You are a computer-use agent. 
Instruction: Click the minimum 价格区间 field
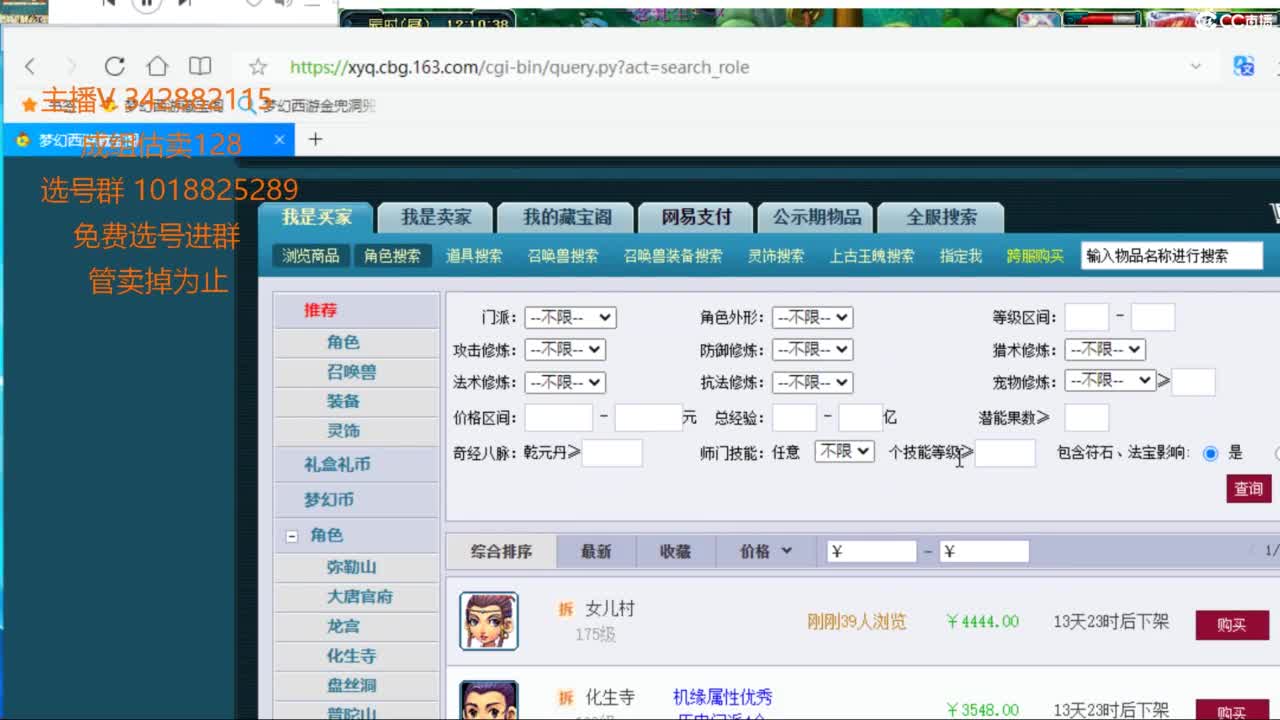(x=559, y=417)
